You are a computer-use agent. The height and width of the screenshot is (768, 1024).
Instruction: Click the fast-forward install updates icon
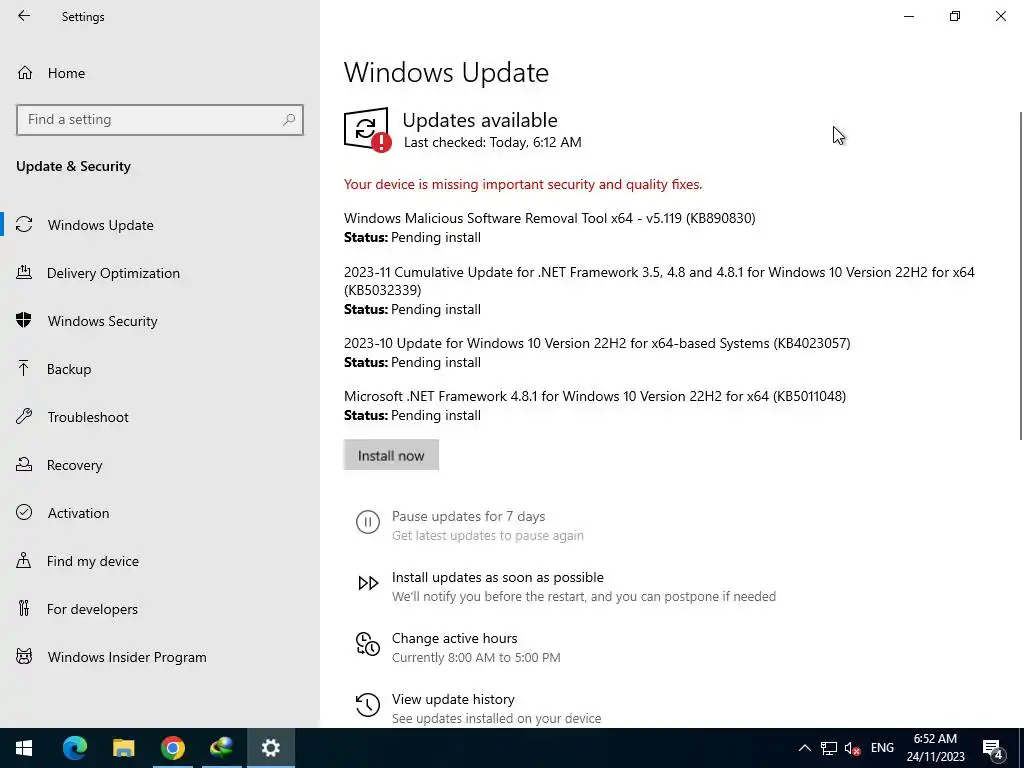coord(368,583)
